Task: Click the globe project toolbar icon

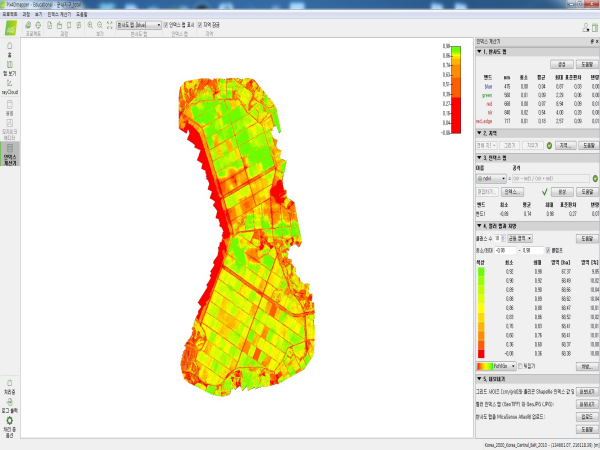Action: [38, 25]
